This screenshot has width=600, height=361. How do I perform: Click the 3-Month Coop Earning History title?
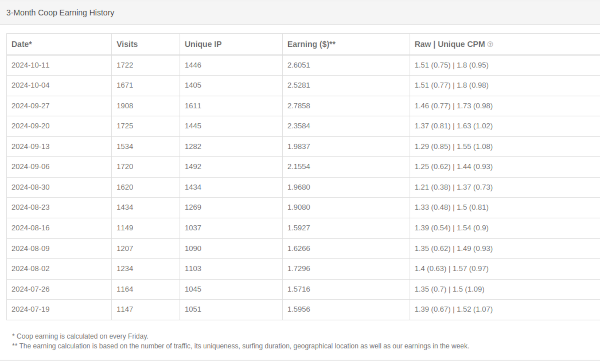point(60,13)
